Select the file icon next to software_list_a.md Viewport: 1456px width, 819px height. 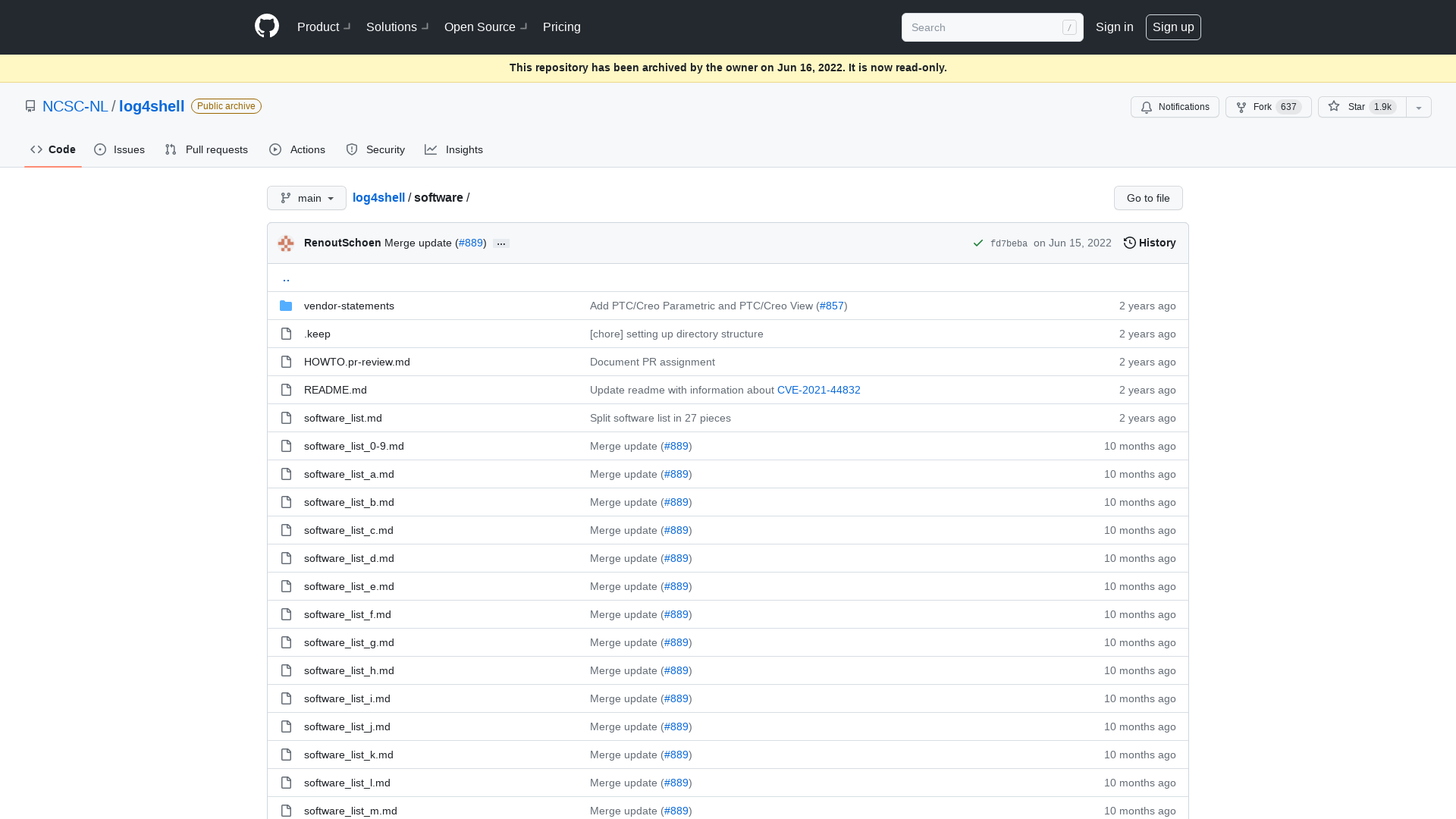pyautogui.click(x=286, y=474)
